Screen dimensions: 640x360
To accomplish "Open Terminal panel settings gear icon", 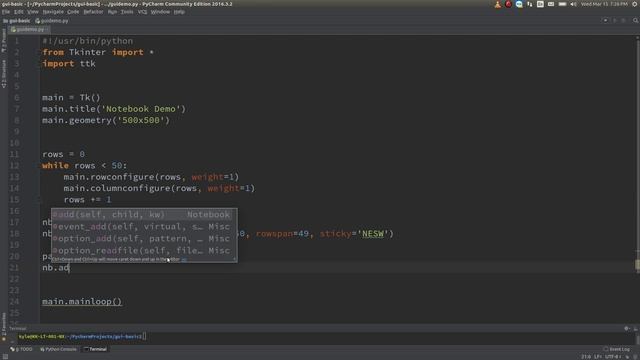I will [x=627, y=329].
